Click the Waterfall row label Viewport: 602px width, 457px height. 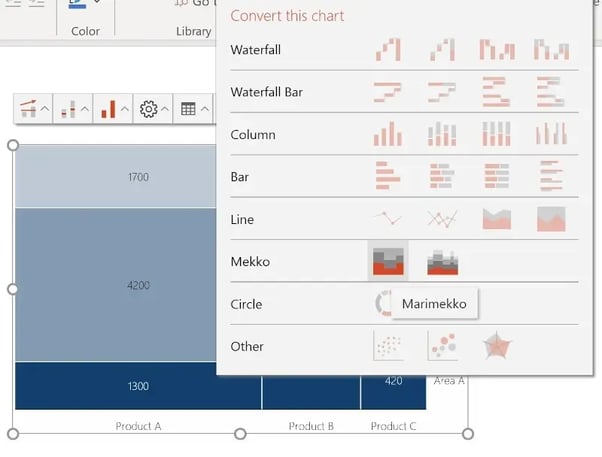[x=255, y=50]
